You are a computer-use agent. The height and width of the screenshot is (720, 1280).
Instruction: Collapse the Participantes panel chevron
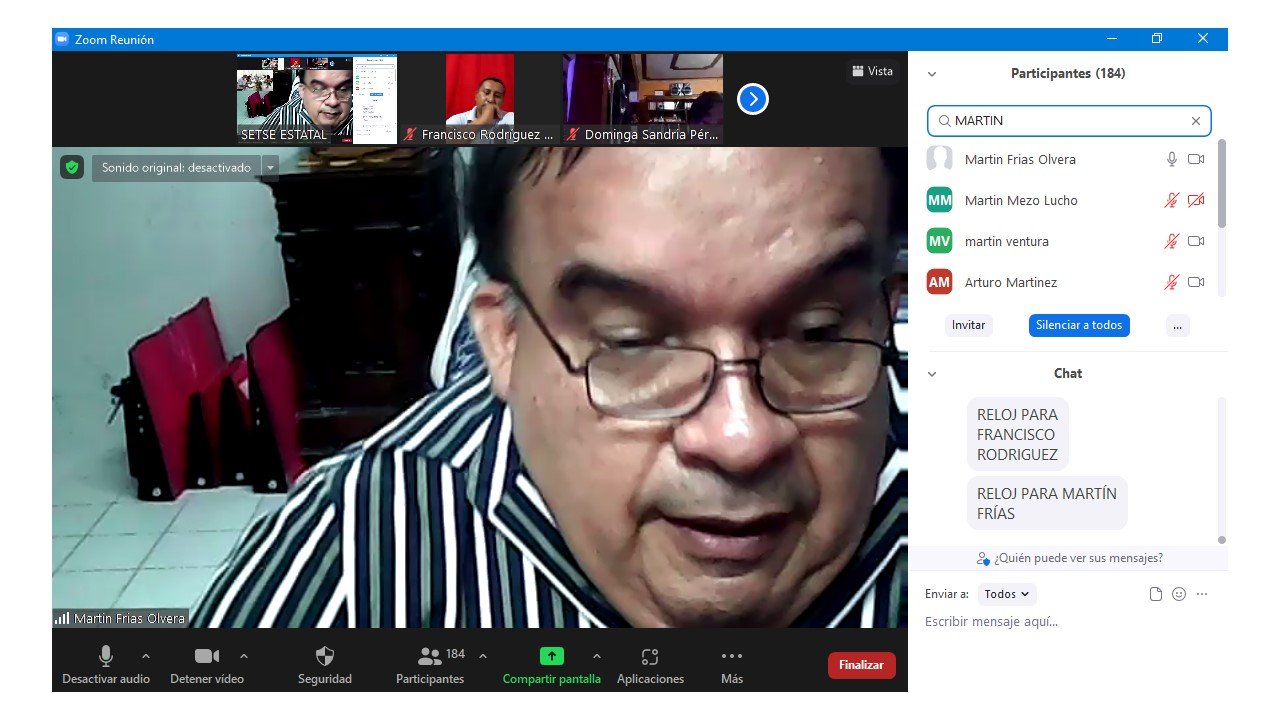[x=932, y=74]
